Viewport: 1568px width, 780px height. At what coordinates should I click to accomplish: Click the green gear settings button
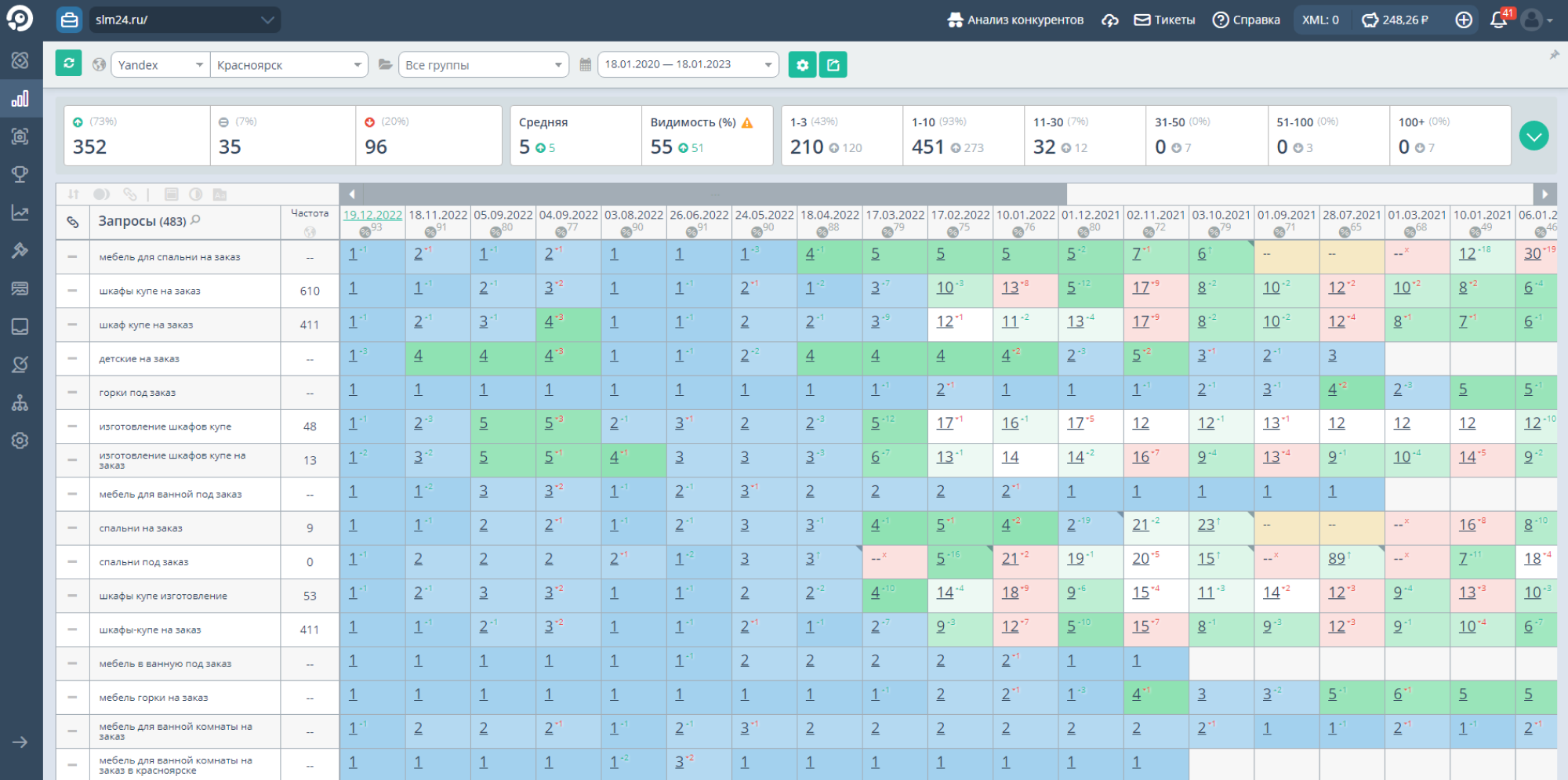(802, 65)
